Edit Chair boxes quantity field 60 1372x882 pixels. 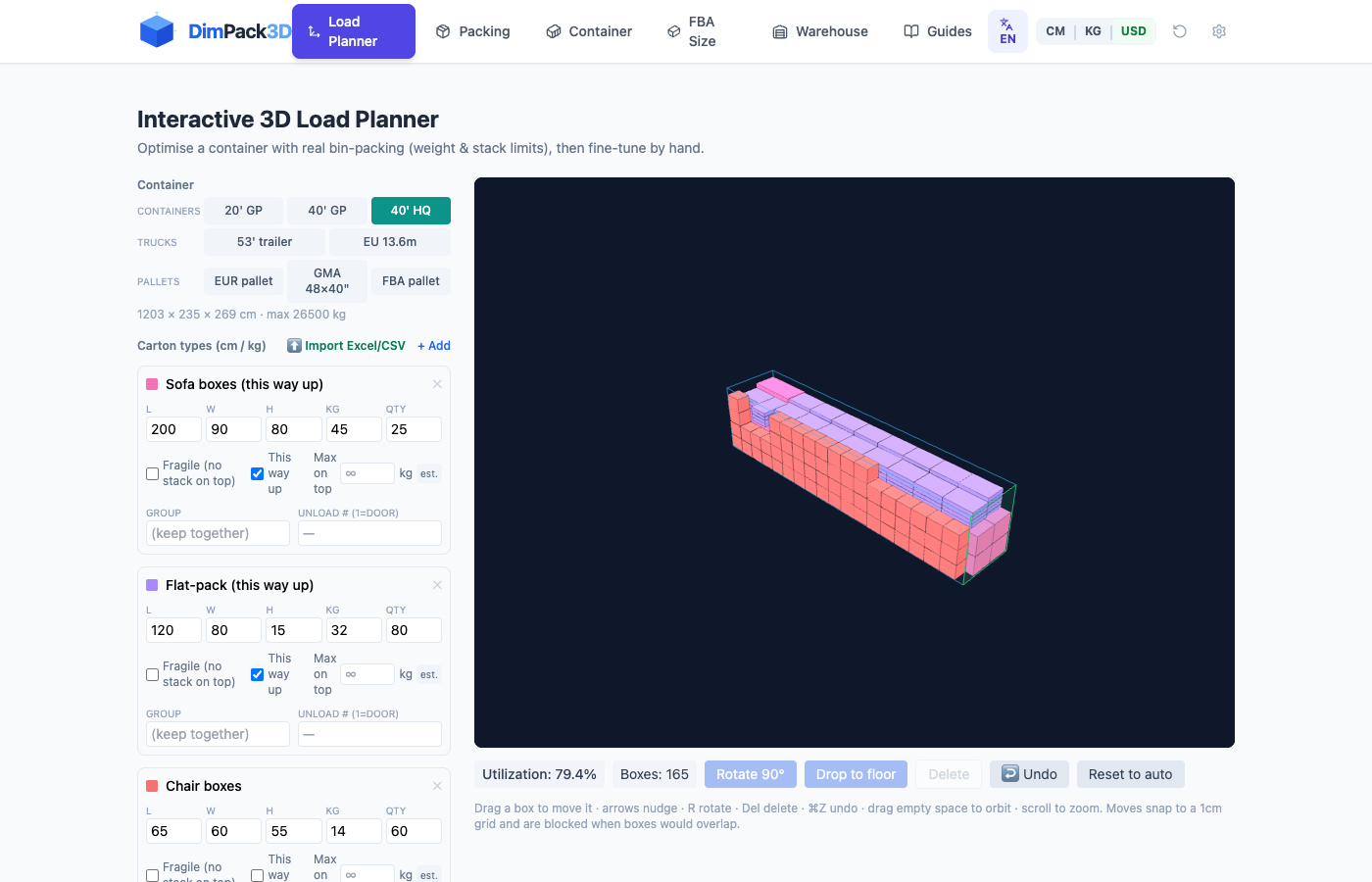(x=414, y=831)
